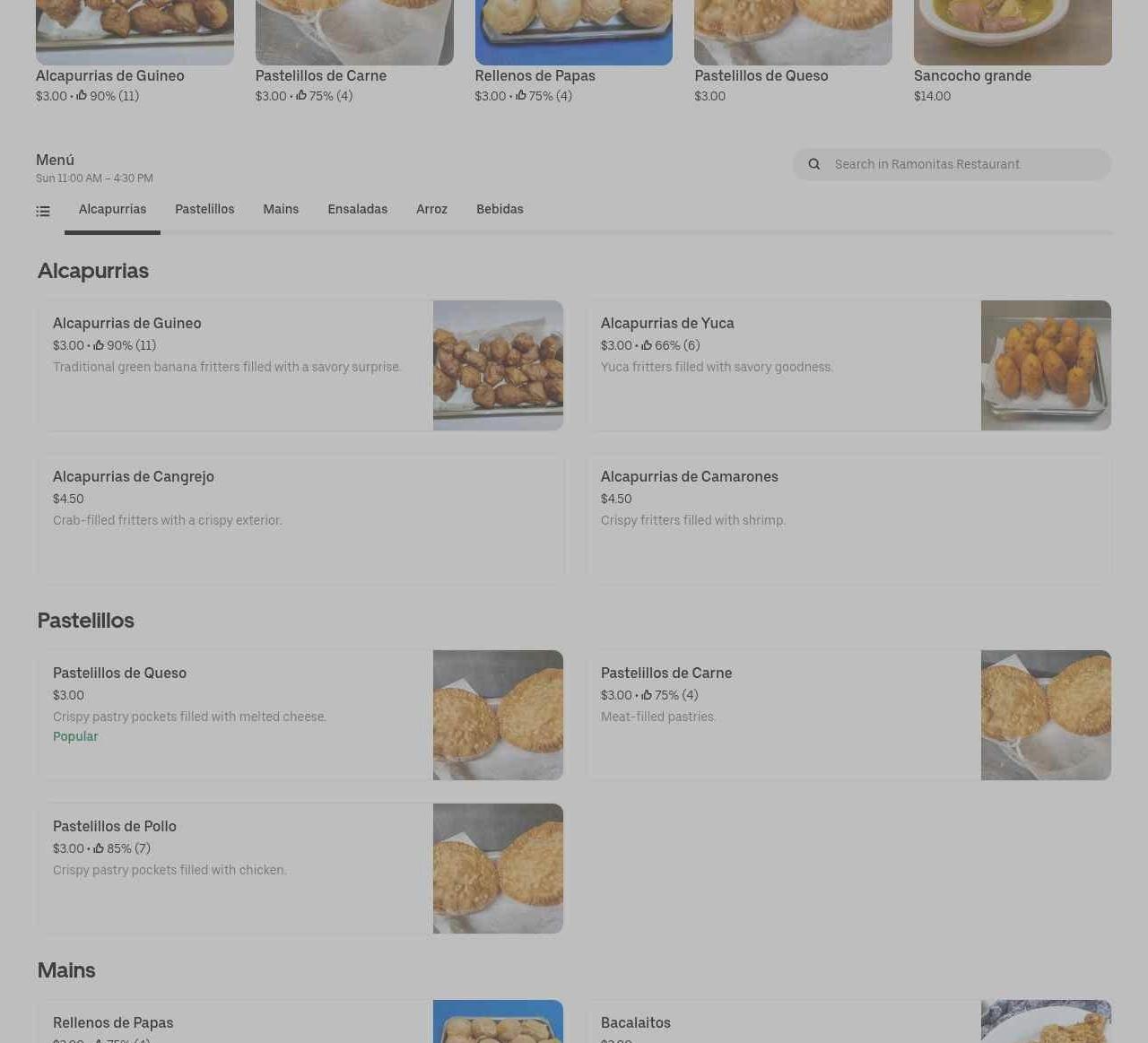Pick the Pastelillos de Pollo item title

[115, 827]
